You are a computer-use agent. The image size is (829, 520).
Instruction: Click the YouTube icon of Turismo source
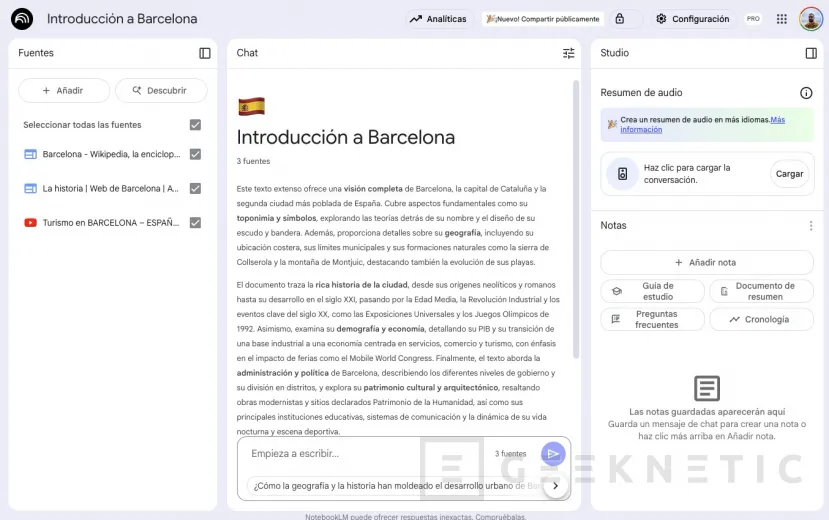pyautogui.click(x=31, y=223)
